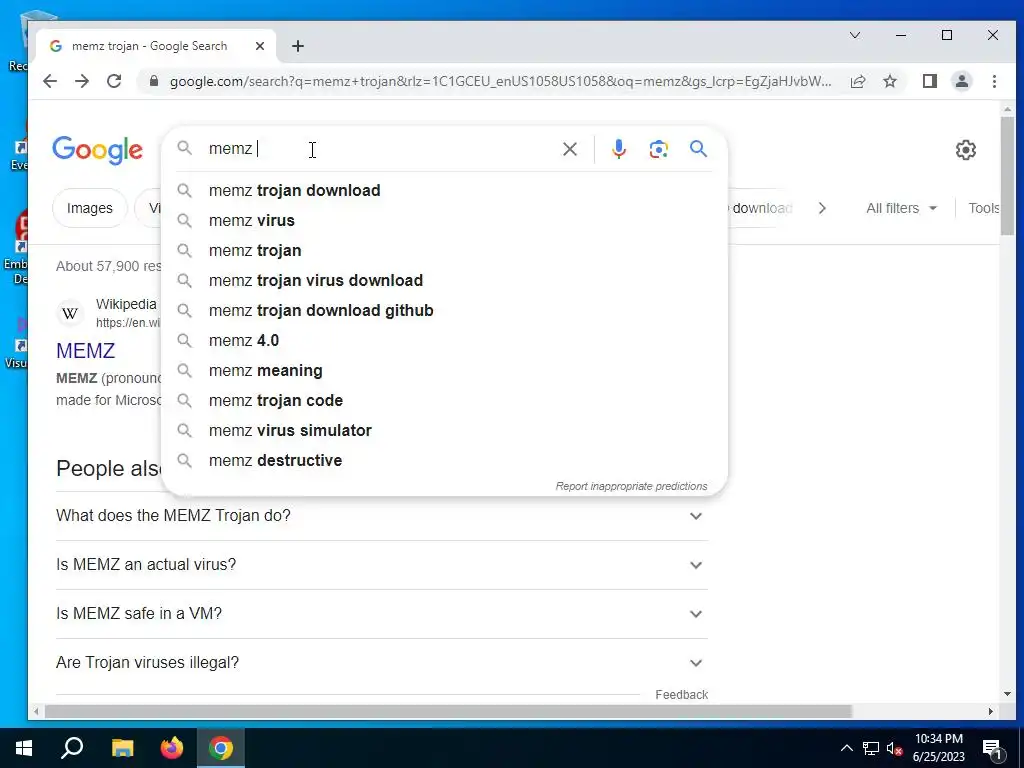This screenshot has width=1024, height=768.
Task: Share this page icon in address bar
Action: pyautogui.click(x=857, y=81)
